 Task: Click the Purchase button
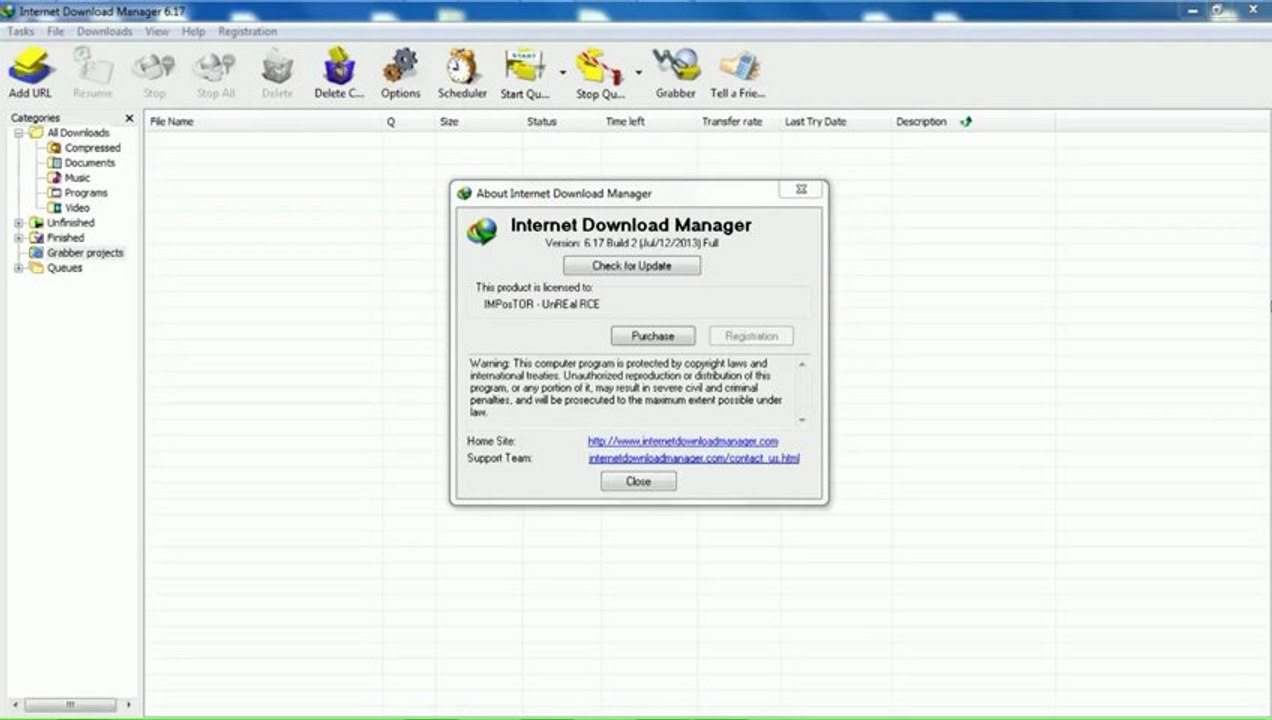tap(653, 336)
